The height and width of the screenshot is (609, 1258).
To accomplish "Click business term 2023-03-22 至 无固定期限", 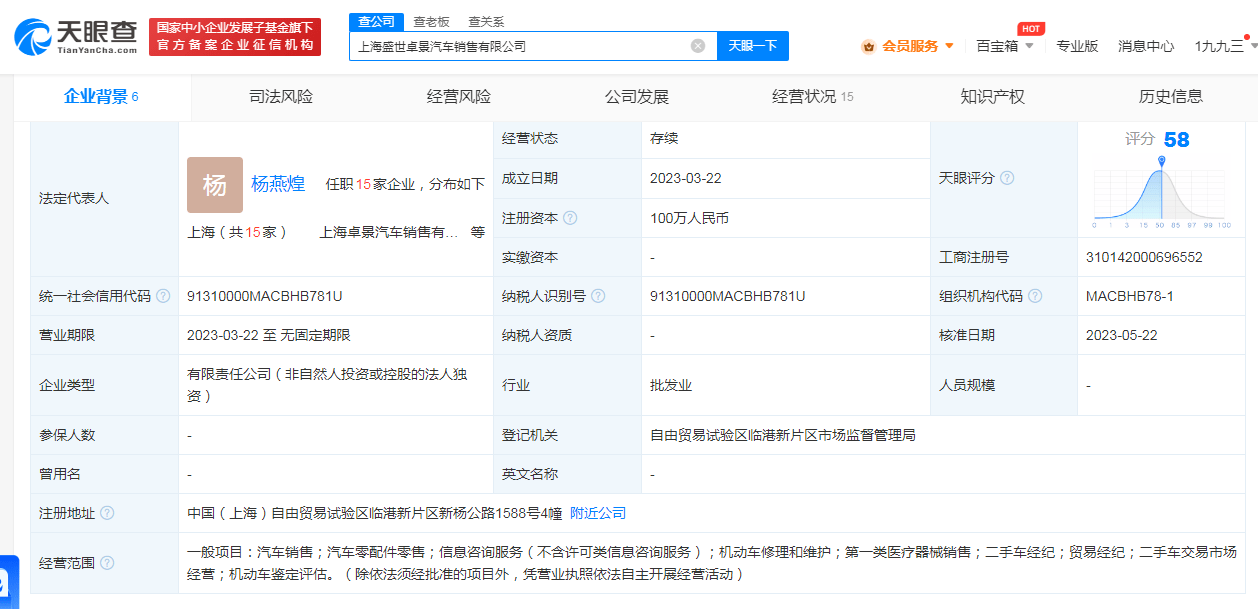I will pos(269,335).
